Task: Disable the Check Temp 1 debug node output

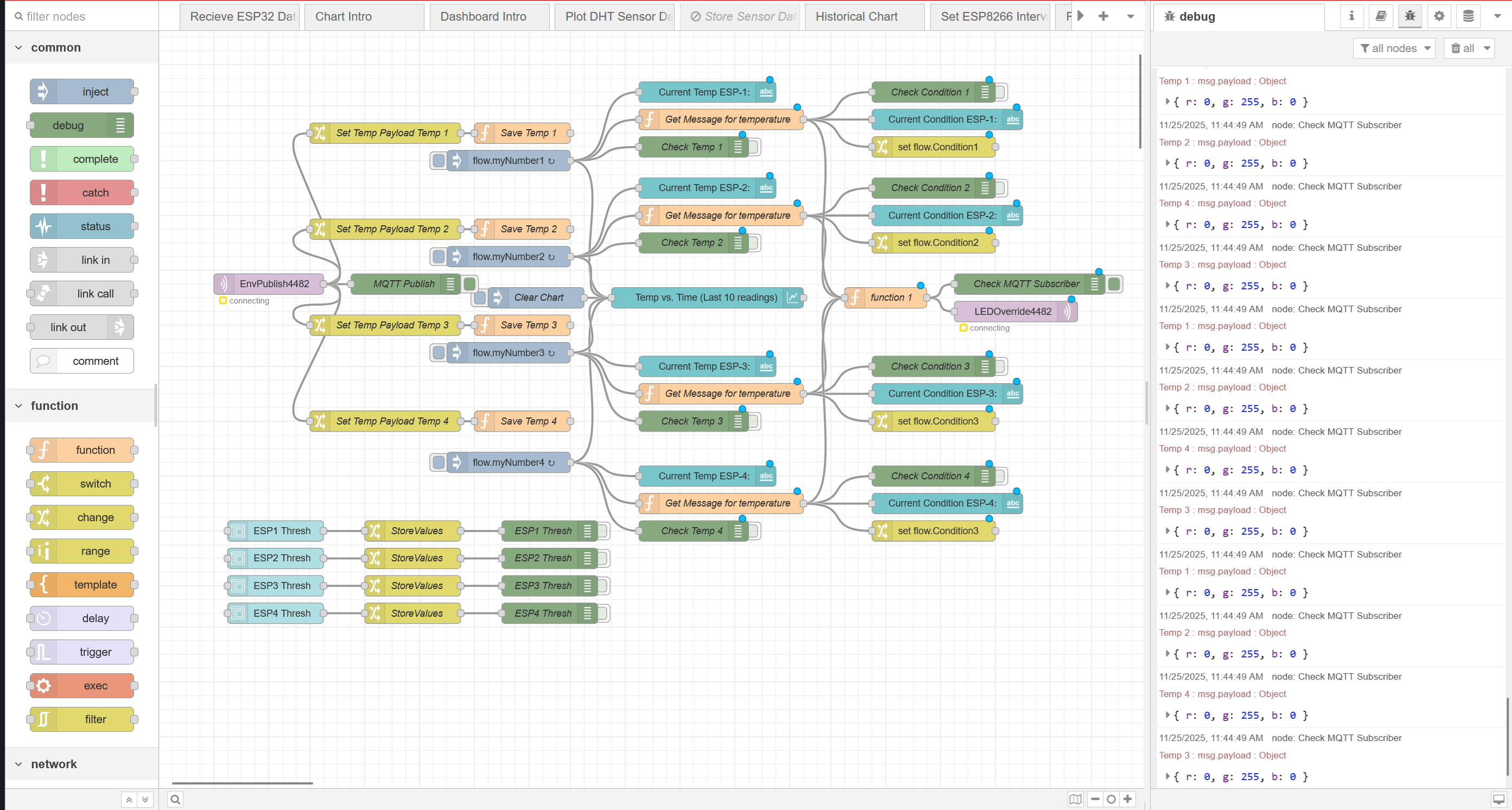Action: 753,147
